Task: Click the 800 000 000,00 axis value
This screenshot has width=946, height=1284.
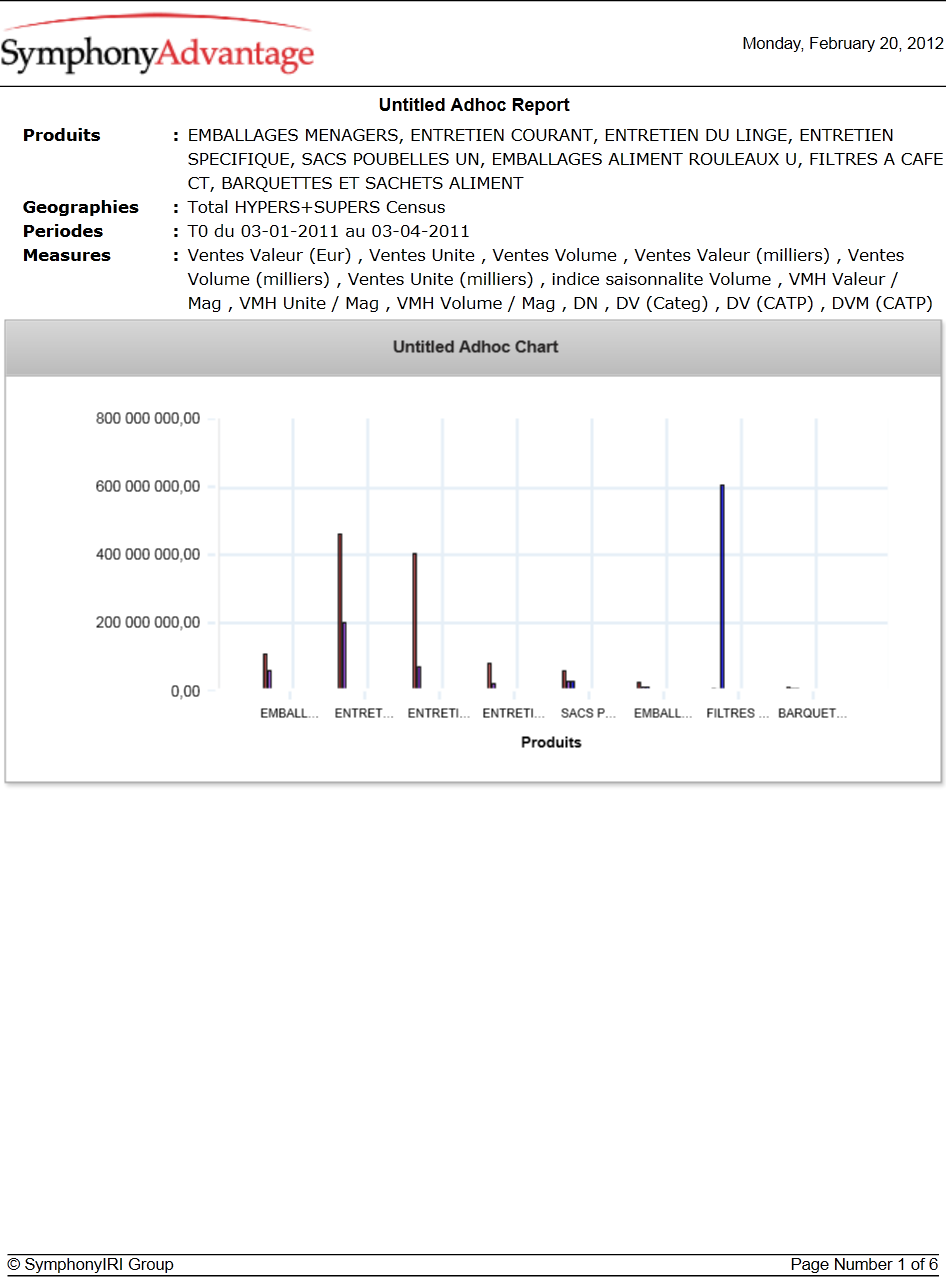Action: [148, 419]
